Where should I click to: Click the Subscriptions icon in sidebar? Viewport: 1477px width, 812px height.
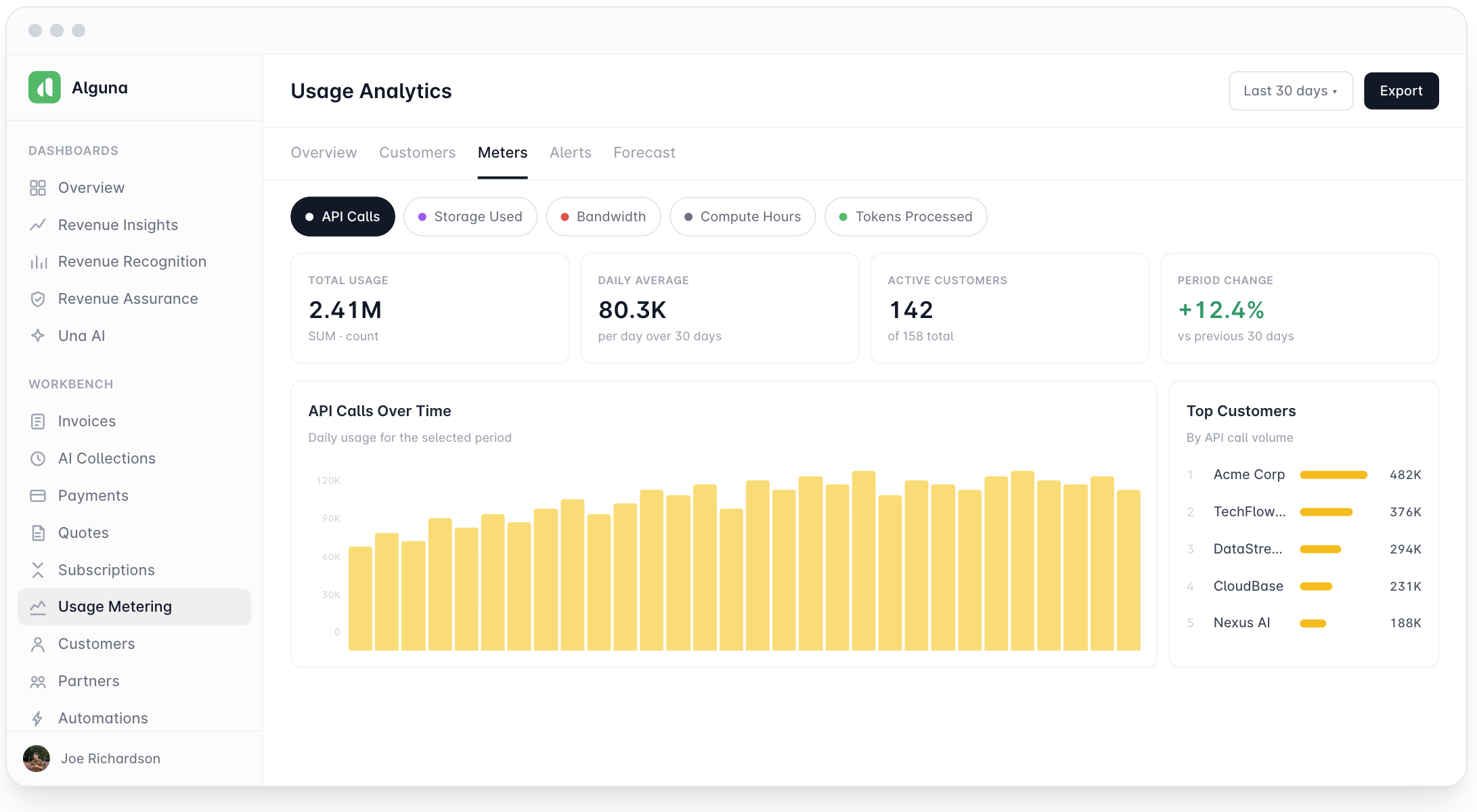[38, 570]
